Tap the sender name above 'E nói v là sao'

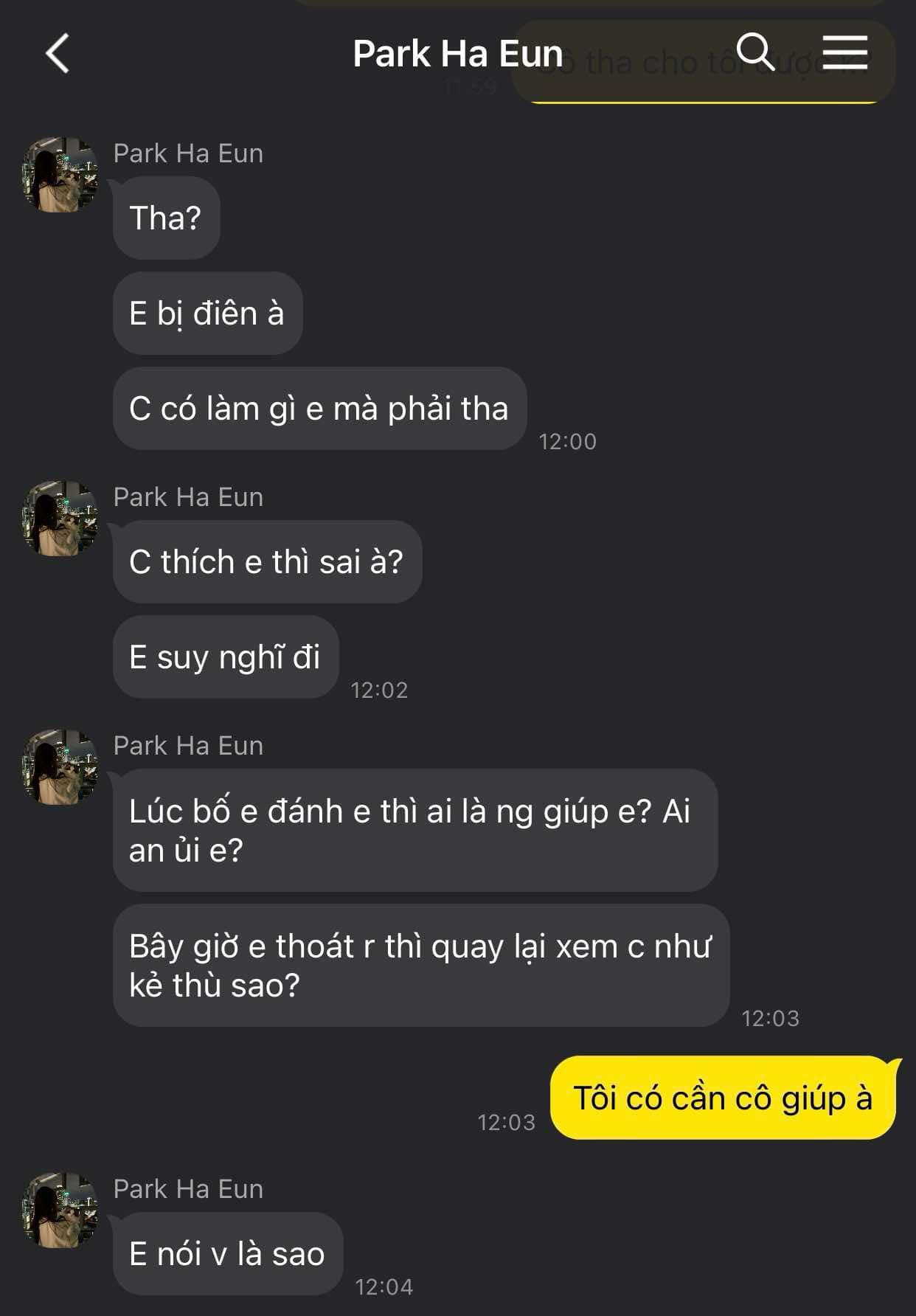point(188,1189)
